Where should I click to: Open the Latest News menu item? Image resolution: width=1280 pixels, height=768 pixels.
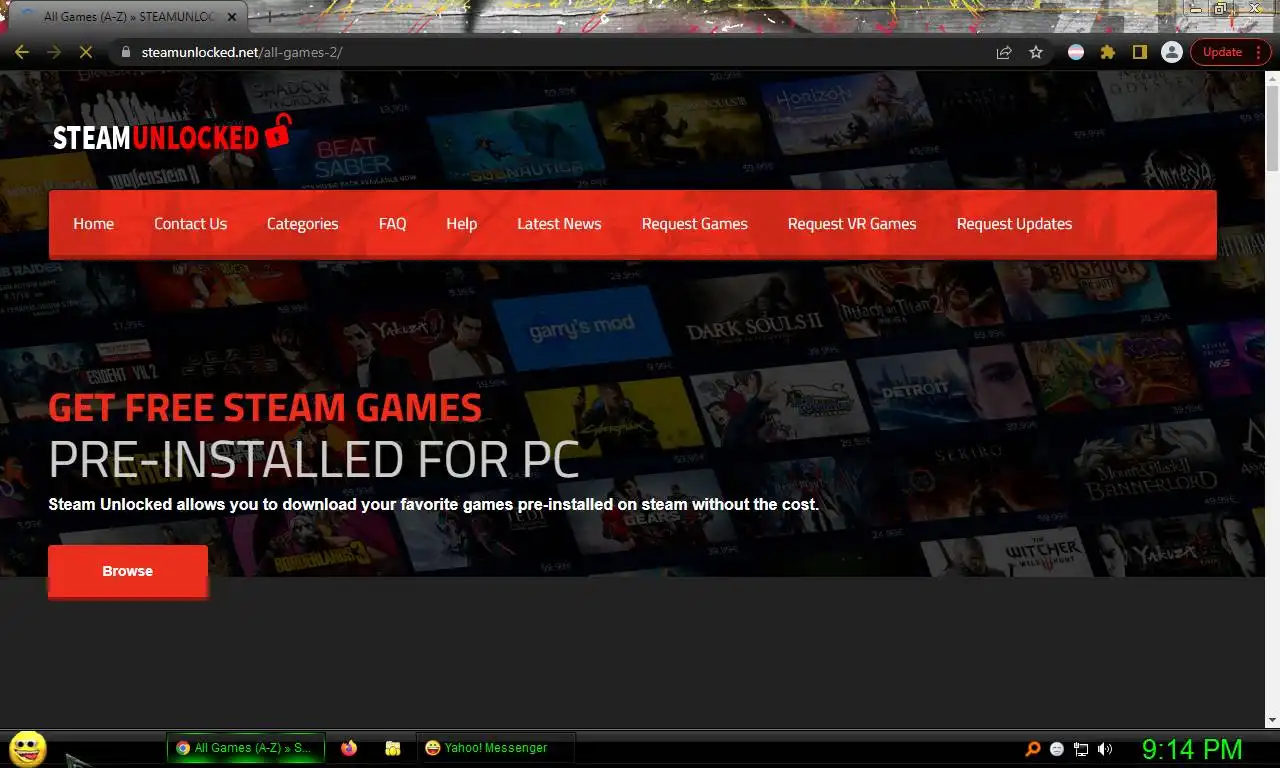(x=559, y=224)
